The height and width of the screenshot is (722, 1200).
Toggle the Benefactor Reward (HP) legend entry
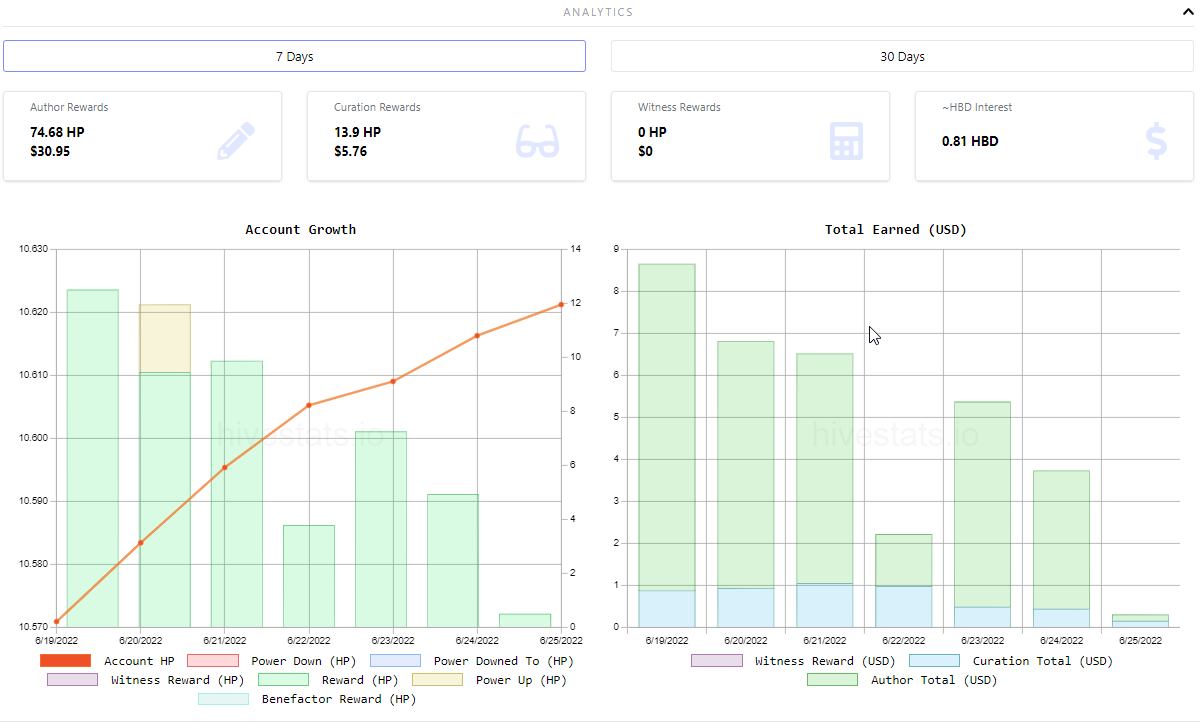(x=307, y=699)
